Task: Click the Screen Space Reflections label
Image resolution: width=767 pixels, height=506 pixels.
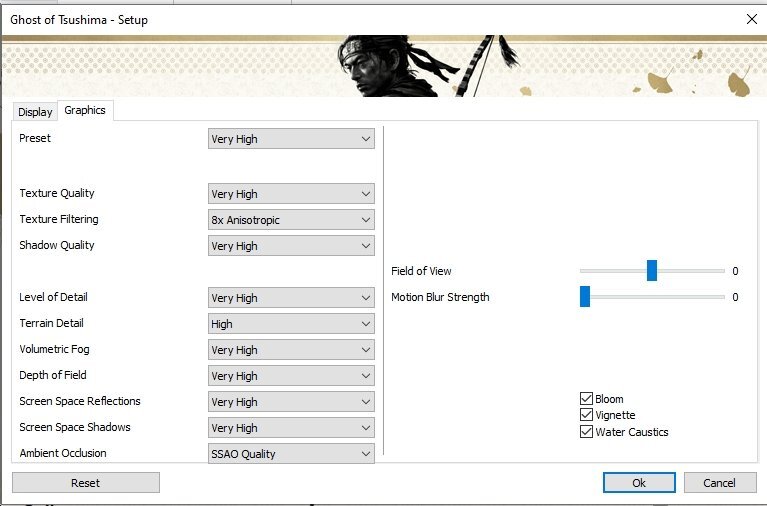Action: click(80, 401)
